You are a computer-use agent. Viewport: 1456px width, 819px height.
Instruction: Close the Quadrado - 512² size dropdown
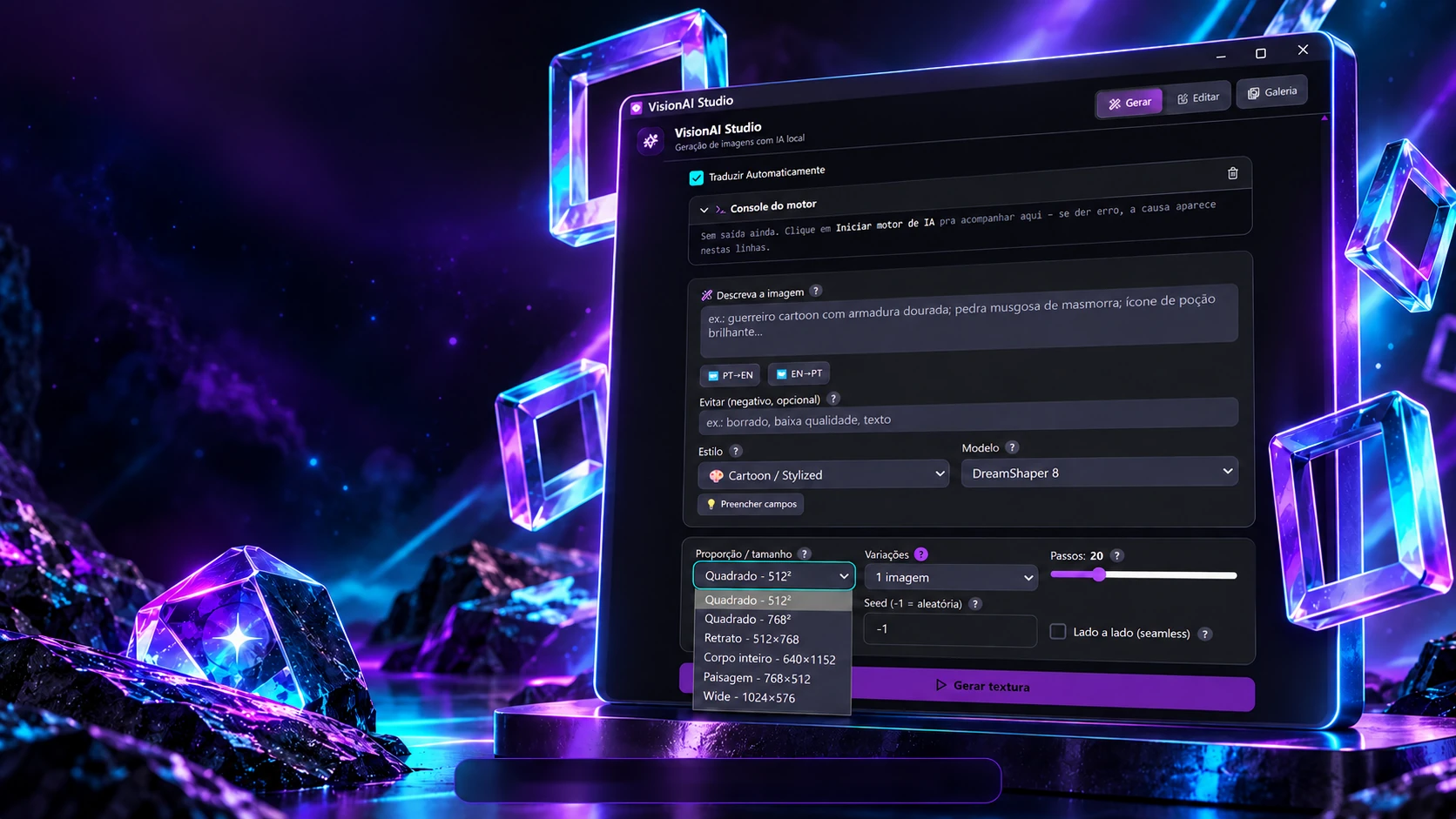(773, 576)
